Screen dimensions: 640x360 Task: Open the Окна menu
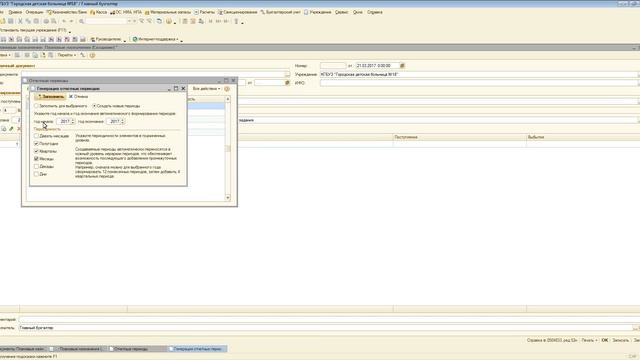pyautogui.click(x=358, y=12)
